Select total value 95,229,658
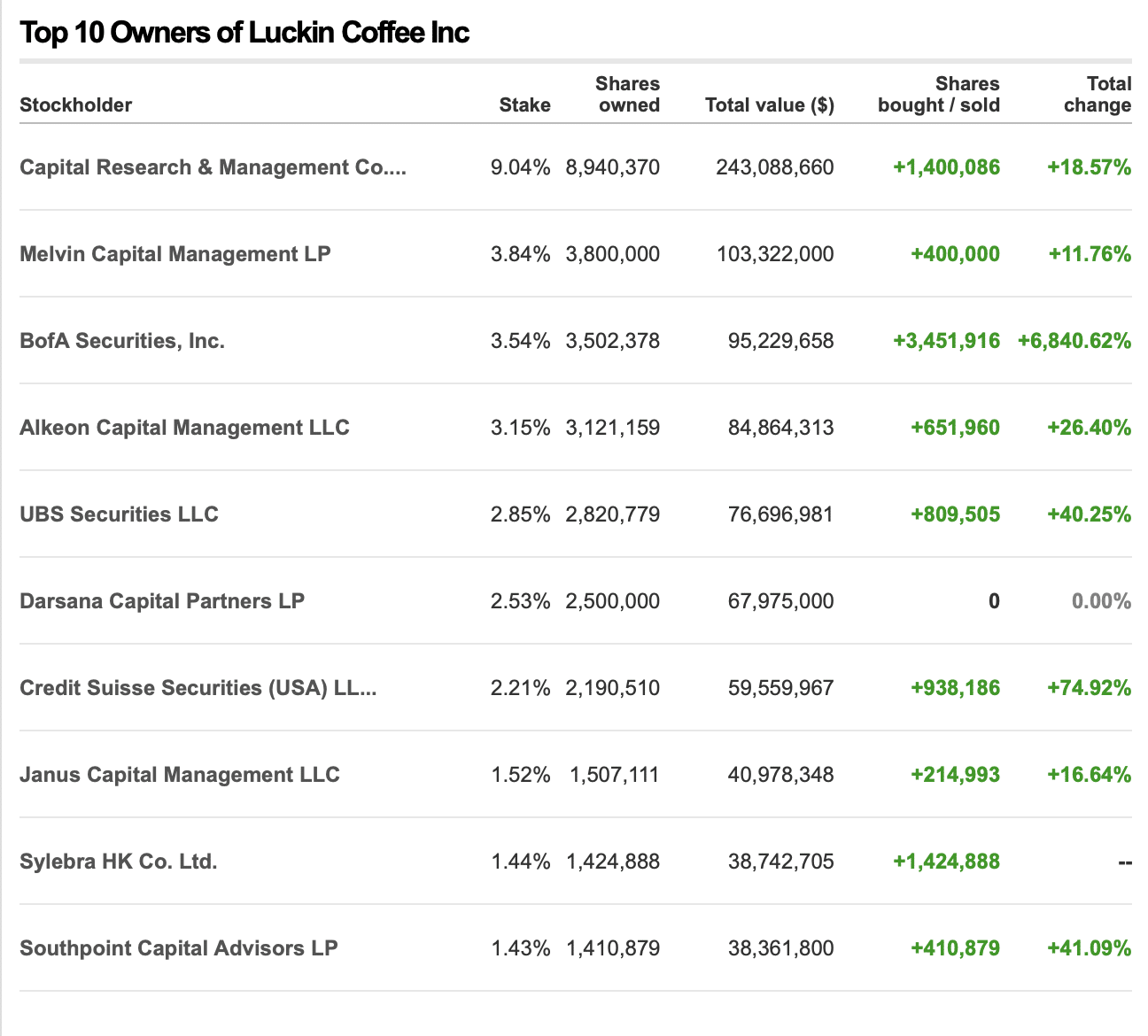Image resolution: width=1148 pixels, height=1036 pixels. pyautogui.click(x=781, y=341)
